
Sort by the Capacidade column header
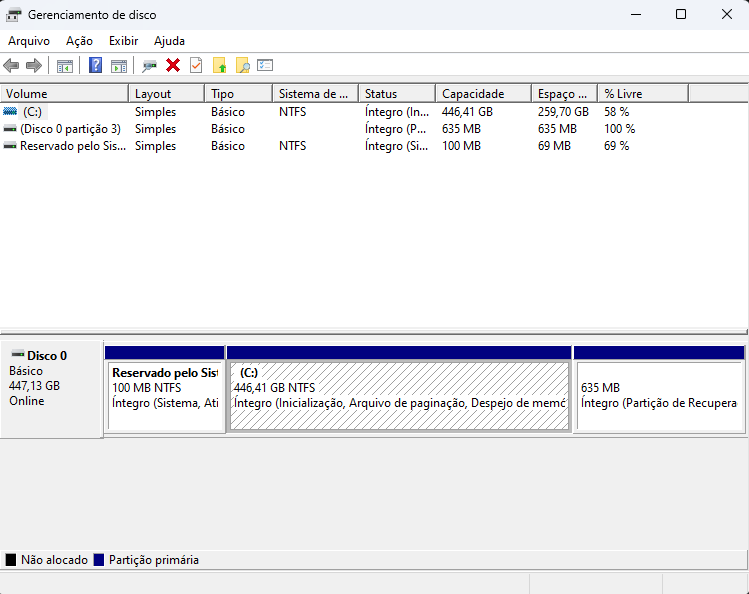[x=484, y=94]
